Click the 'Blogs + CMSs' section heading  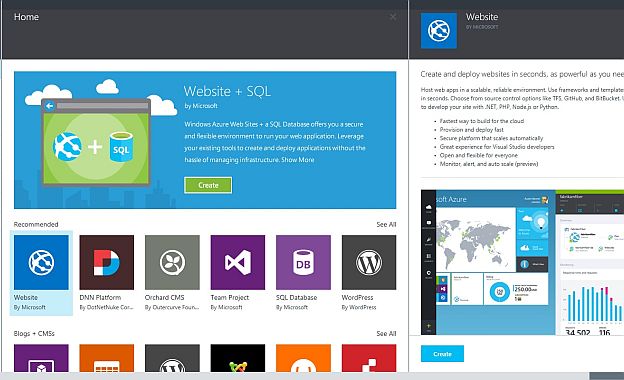tap(34, 333)
